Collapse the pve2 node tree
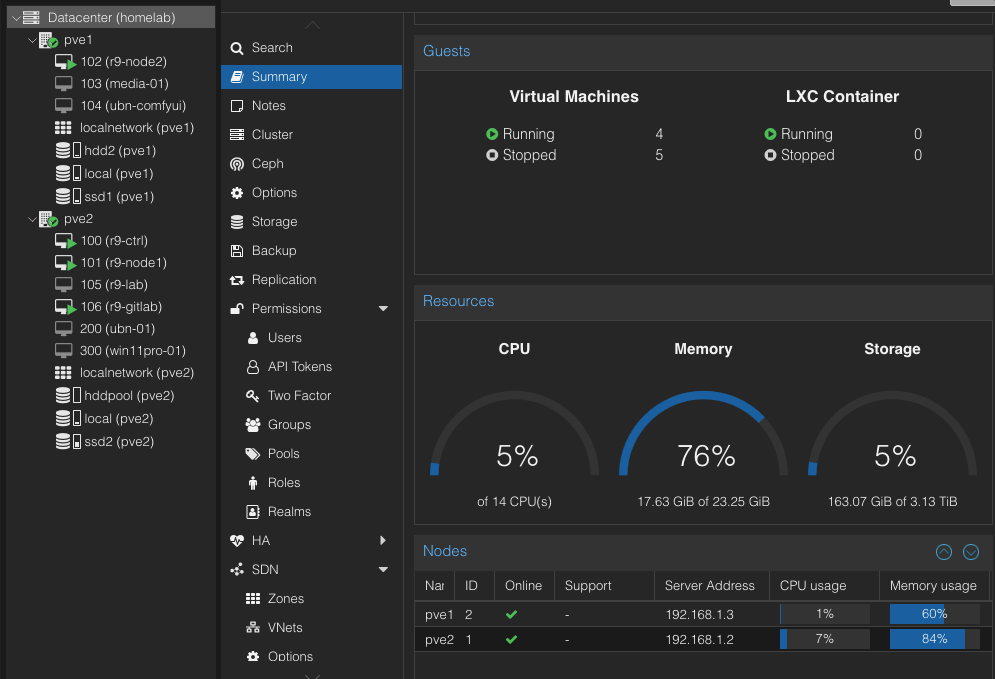Image resolution: width=995 pixels, height=679 pixels. click(32, 218)
